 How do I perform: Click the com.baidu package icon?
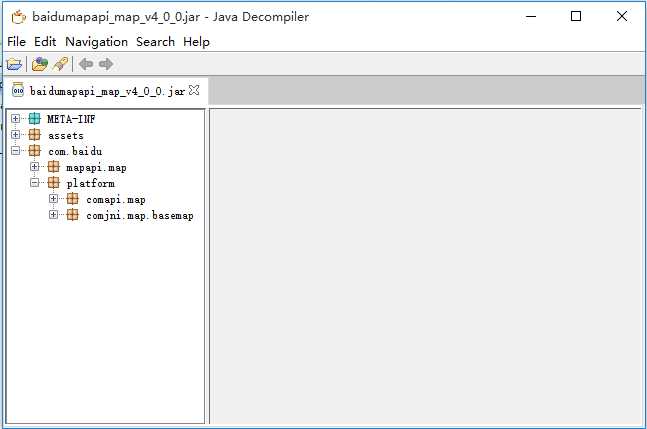click(x=35, y=151)
